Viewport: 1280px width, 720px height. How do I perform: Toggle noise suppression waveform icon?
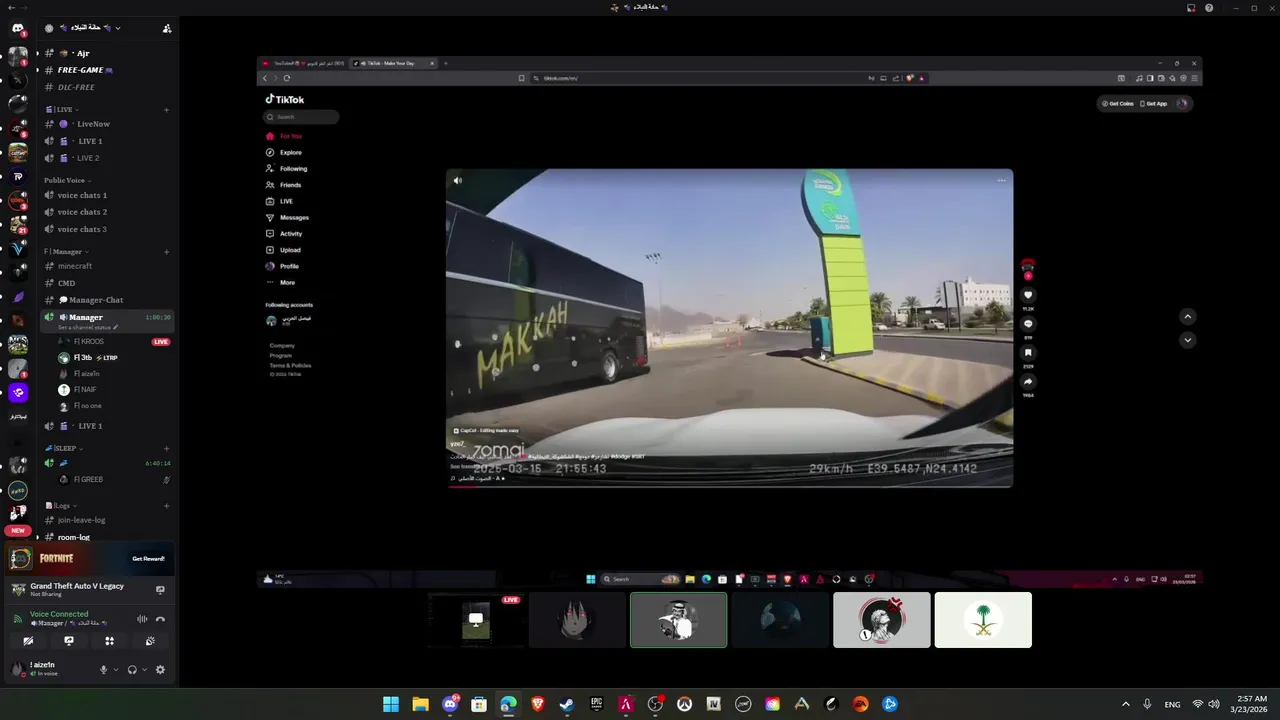coord(142,619)
